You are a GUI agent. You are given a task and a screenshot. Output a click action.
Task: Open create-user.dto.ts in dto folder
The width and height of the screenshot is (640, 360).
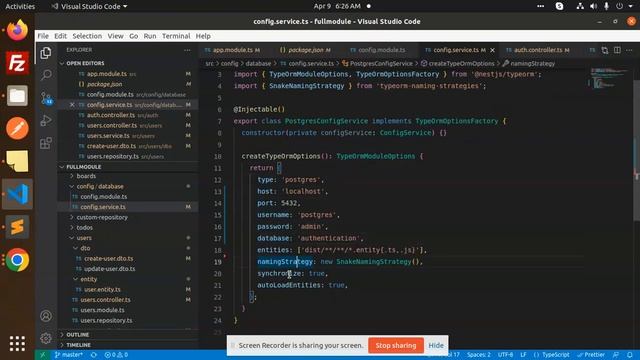click(108, 258)
